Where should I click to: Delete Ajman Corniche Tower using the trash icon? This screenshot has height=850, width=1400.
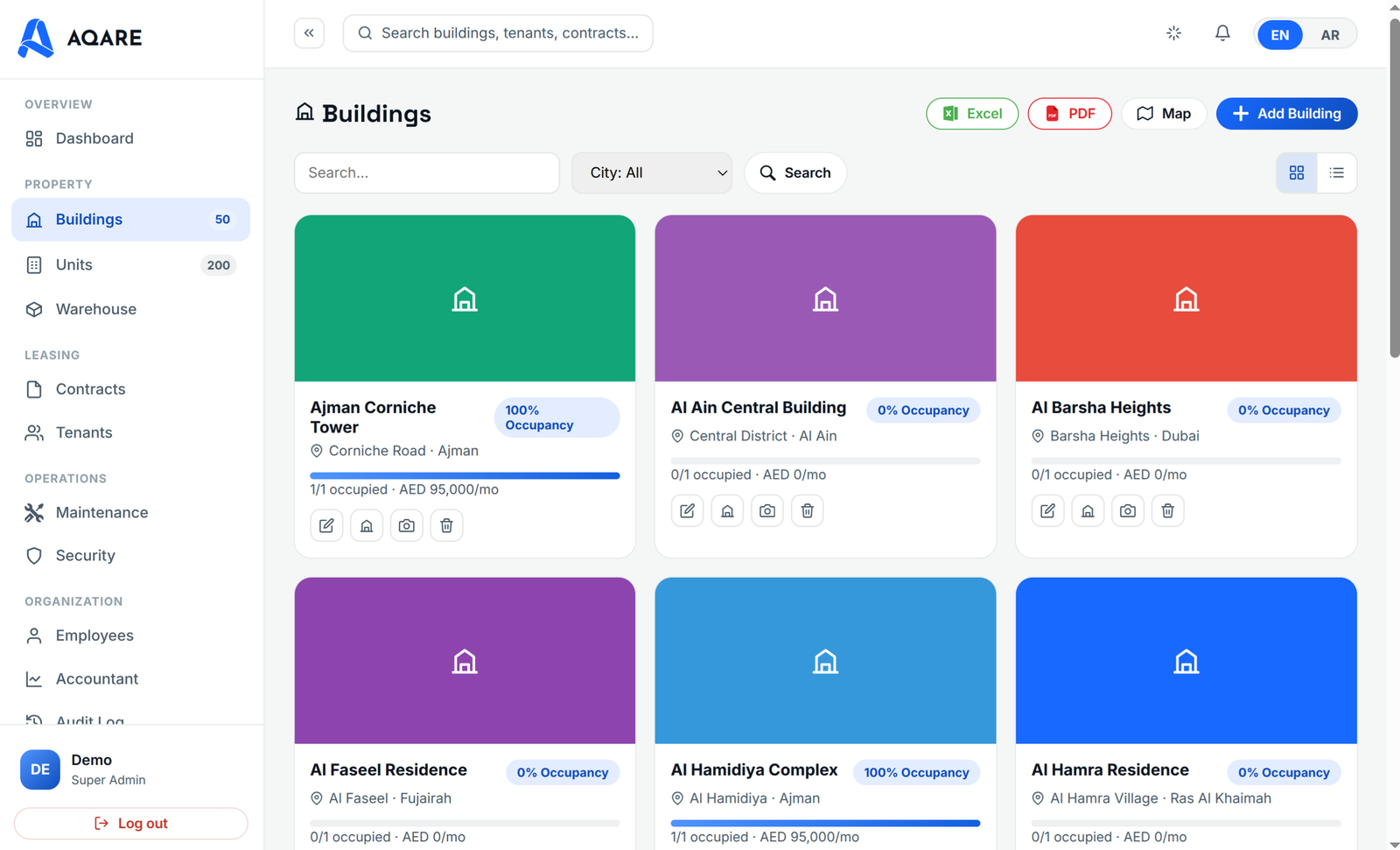[x=446, y=525]
